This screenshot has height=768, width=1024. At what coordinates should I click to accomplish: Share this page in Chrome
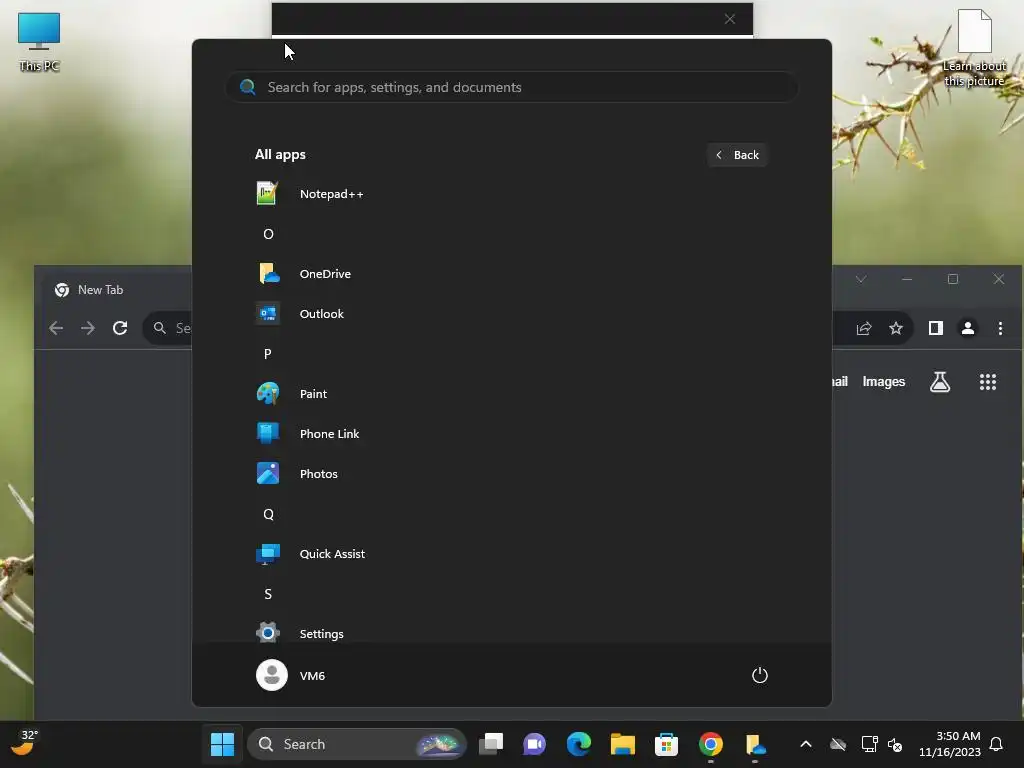[x=864, y=328]
